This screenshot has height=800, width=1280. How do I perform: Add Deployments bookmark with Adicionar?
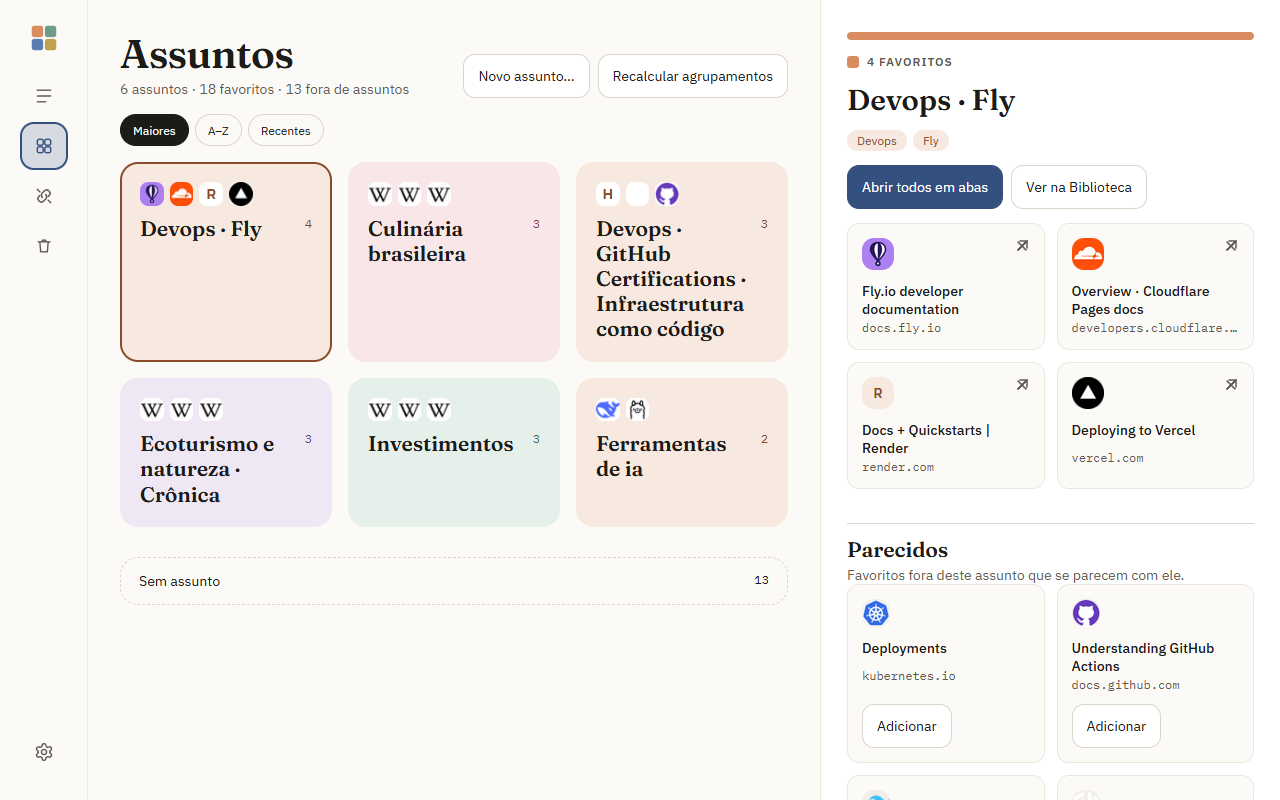click(x=907, y=726)
